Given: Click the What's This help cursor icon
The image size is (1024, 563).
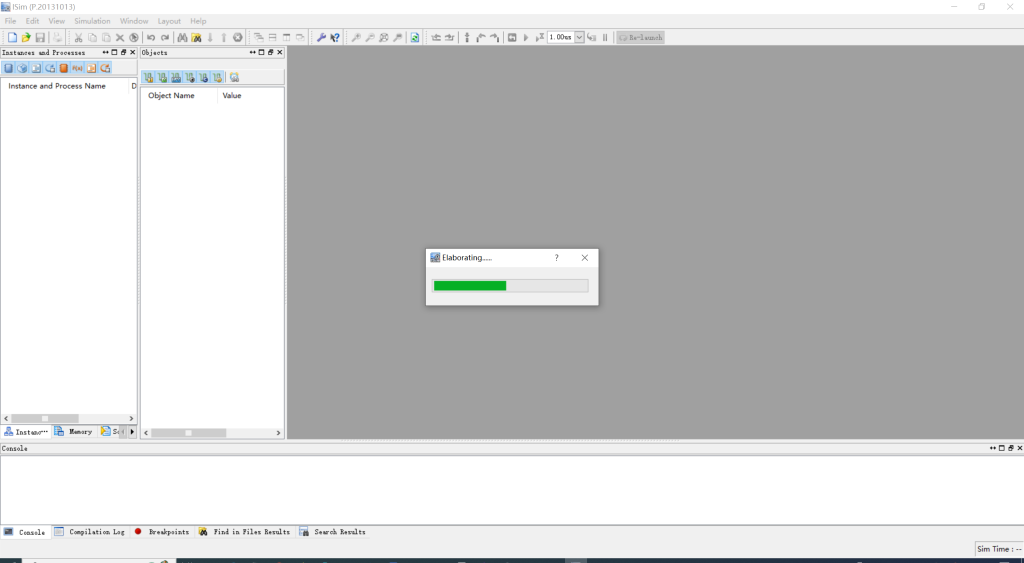Looking at the screenshot, I should pyautogui.click(x=335, y=38).
